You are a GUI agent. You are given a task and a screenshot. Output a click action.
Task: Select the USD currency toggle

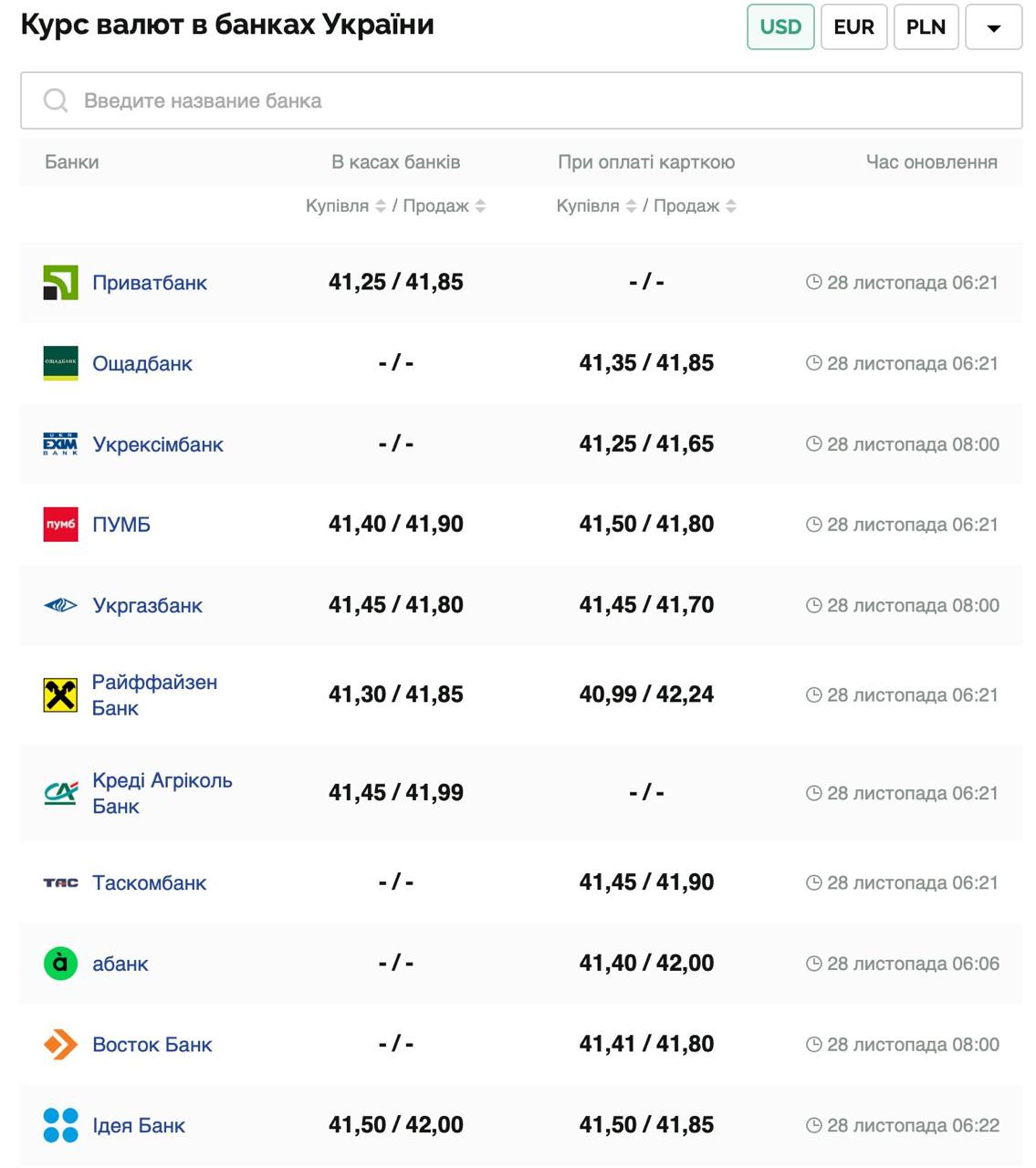click(780, 26)
